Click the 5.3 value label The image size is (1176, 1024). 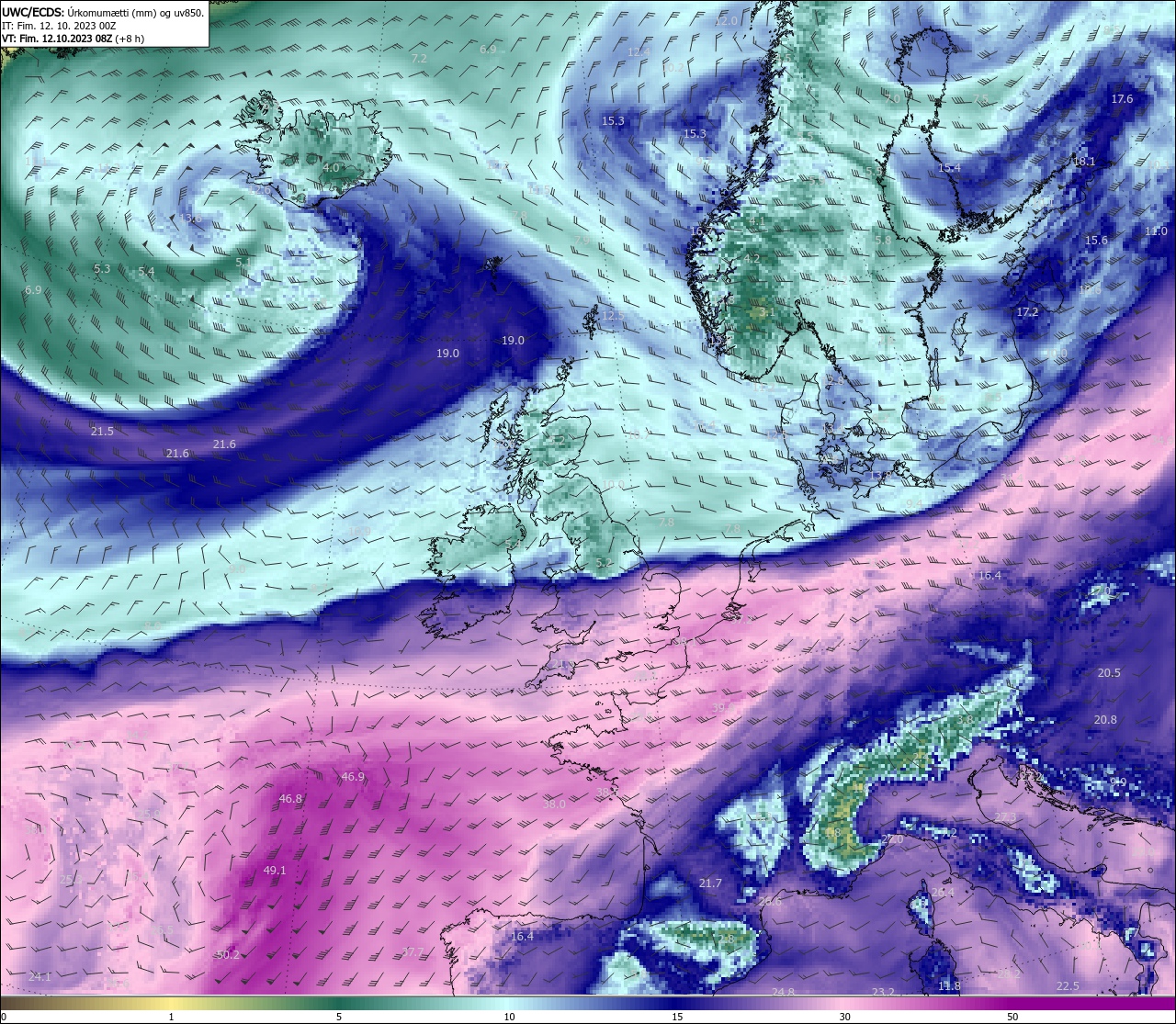click(x=102, y=268)
